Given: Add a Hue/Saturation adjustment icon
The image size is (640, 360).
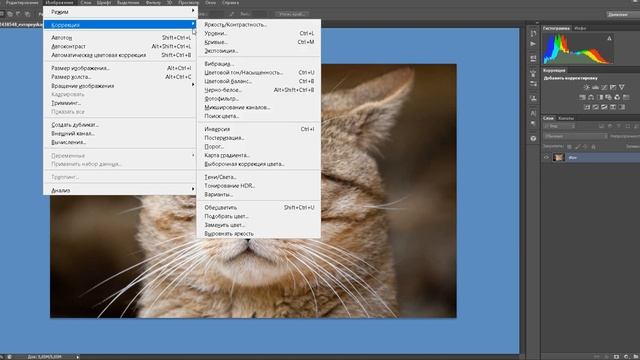Looking at the screenshot, I should (582, 97).
